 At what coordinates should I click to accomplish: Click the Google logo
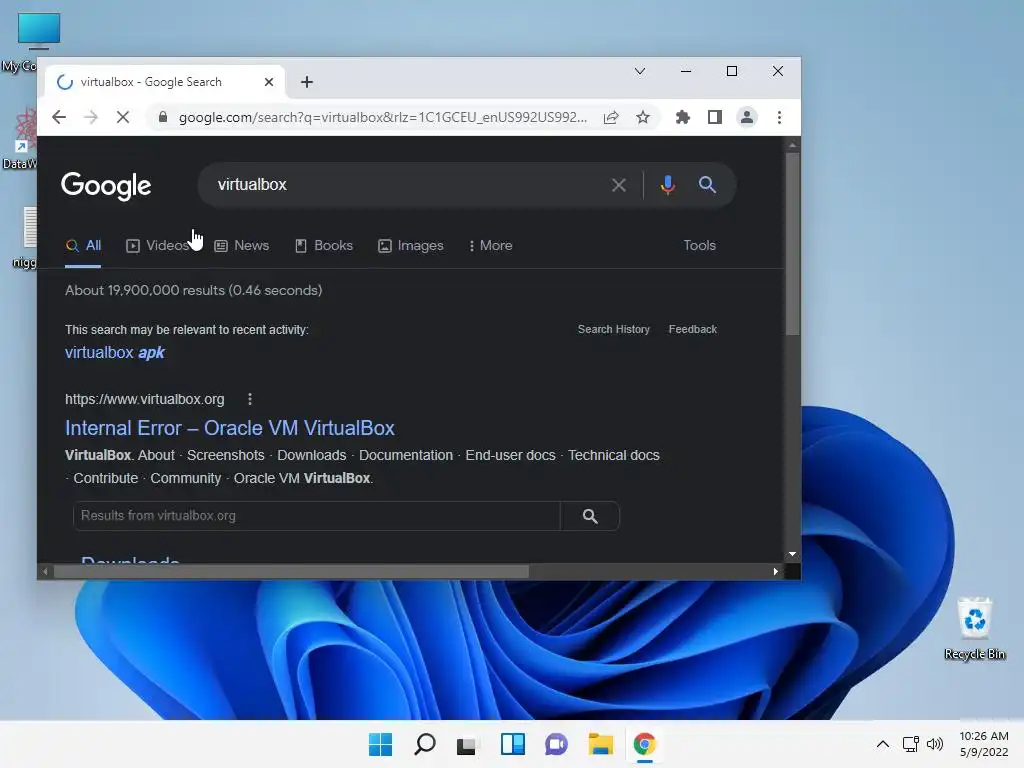tap(106, 186)
